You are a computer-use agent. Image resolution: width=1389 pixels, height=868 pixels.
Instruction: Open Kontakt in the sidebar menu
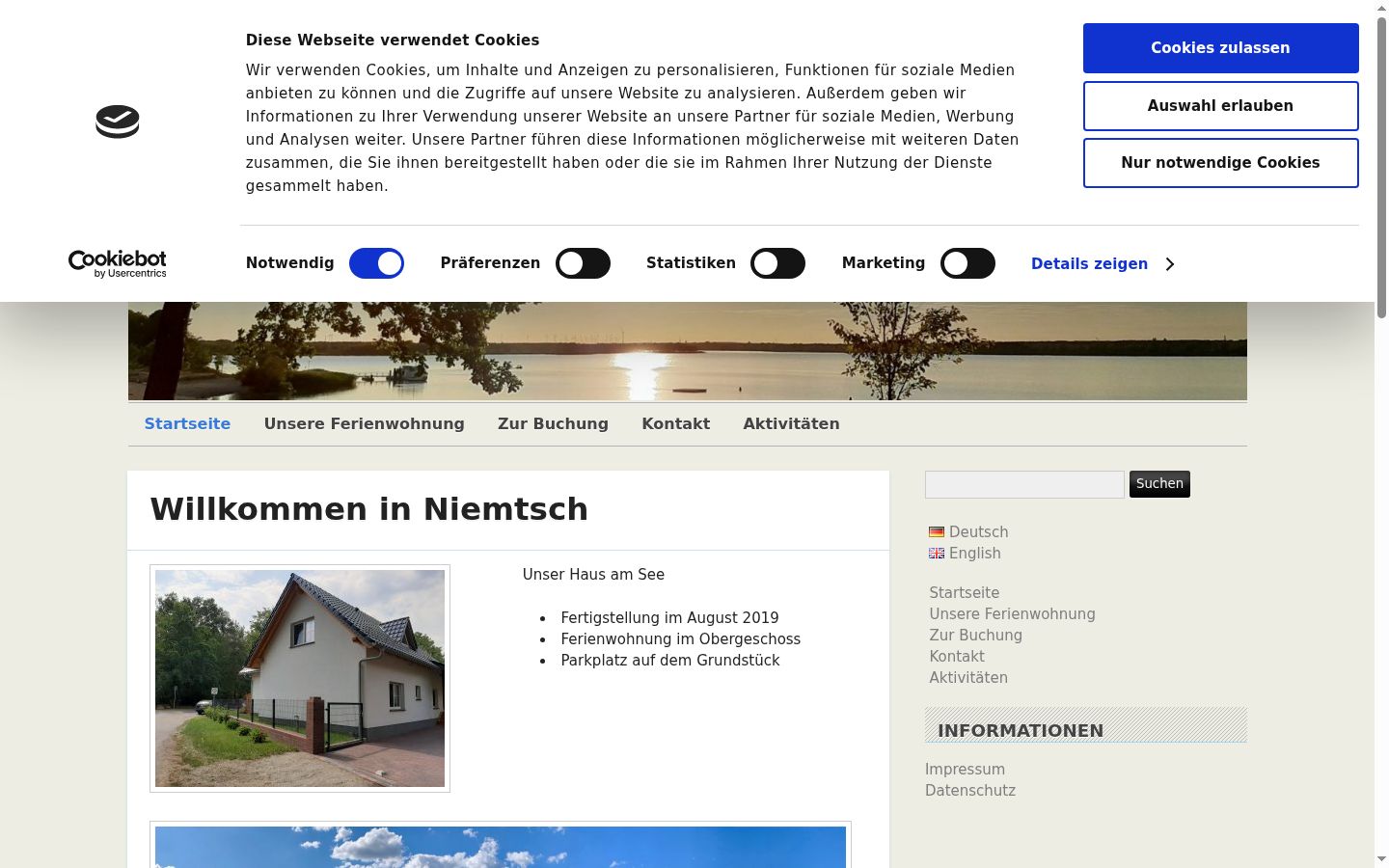coord(957,656)
